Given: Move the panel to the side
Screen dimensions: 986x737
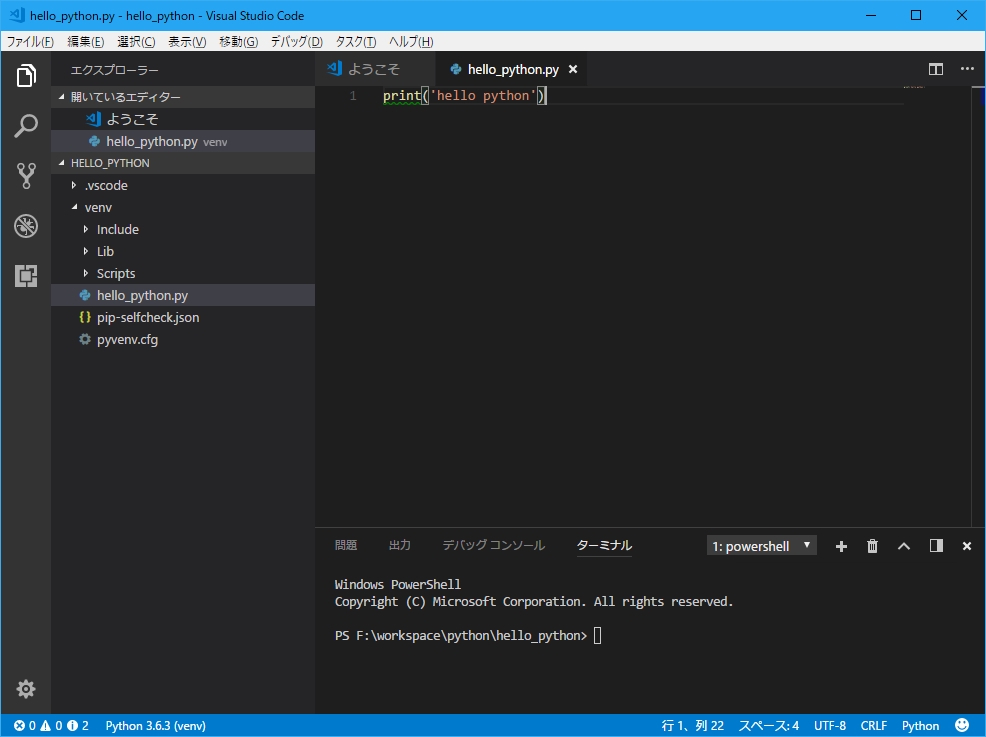Looking at the screenshot, I should 936,546.
